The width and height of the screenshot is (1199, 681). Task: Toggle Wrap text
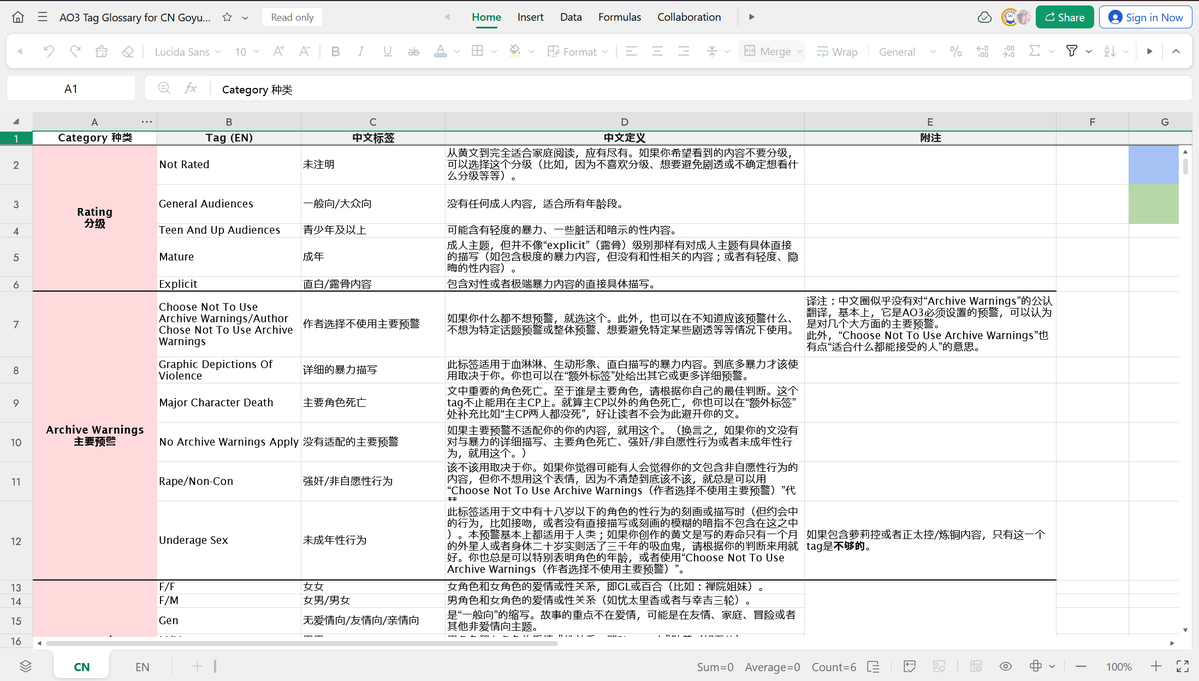click(x=837, y=51)
